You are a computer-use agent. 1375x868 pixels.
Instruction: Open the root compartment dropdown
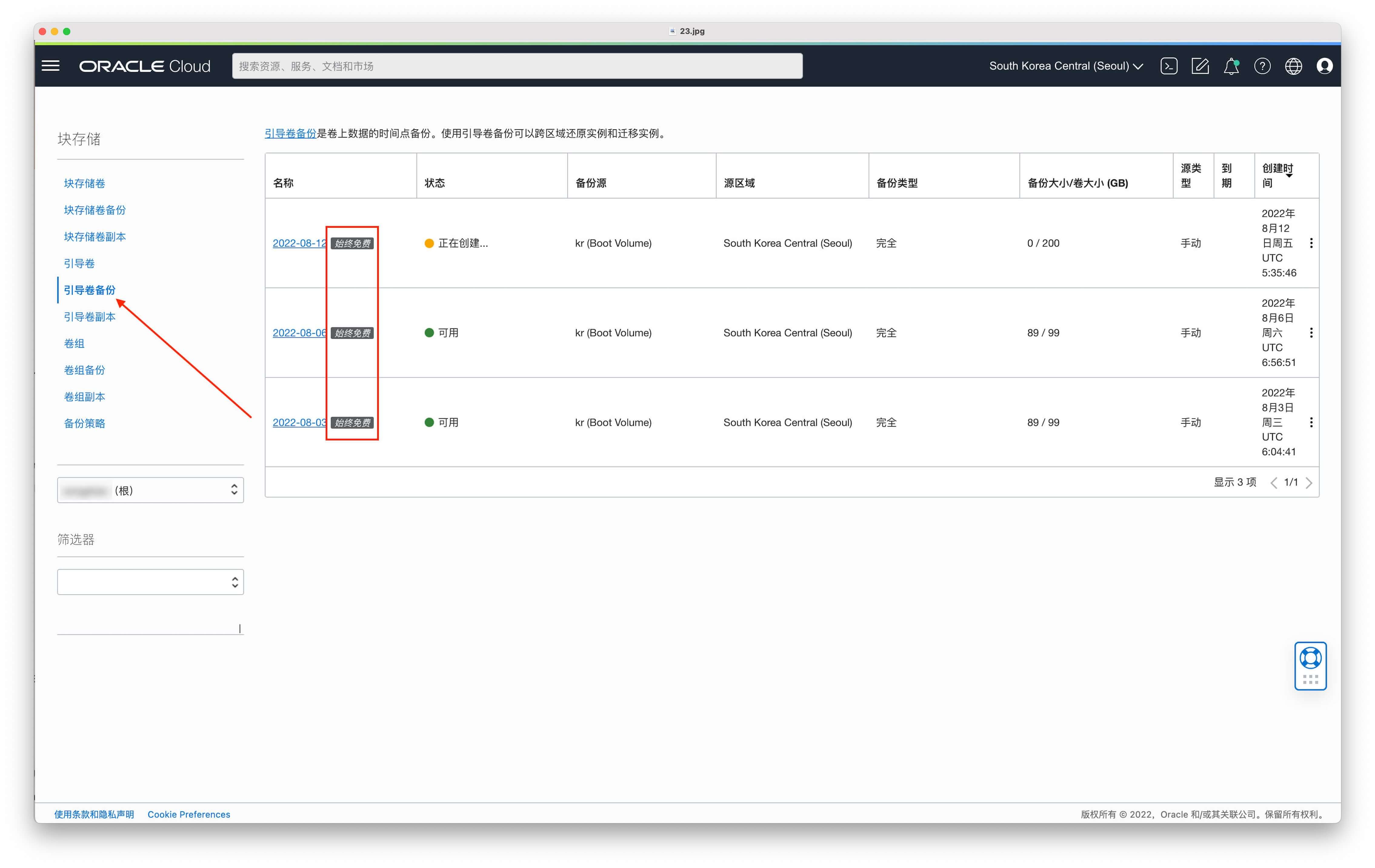coord(150,490)
